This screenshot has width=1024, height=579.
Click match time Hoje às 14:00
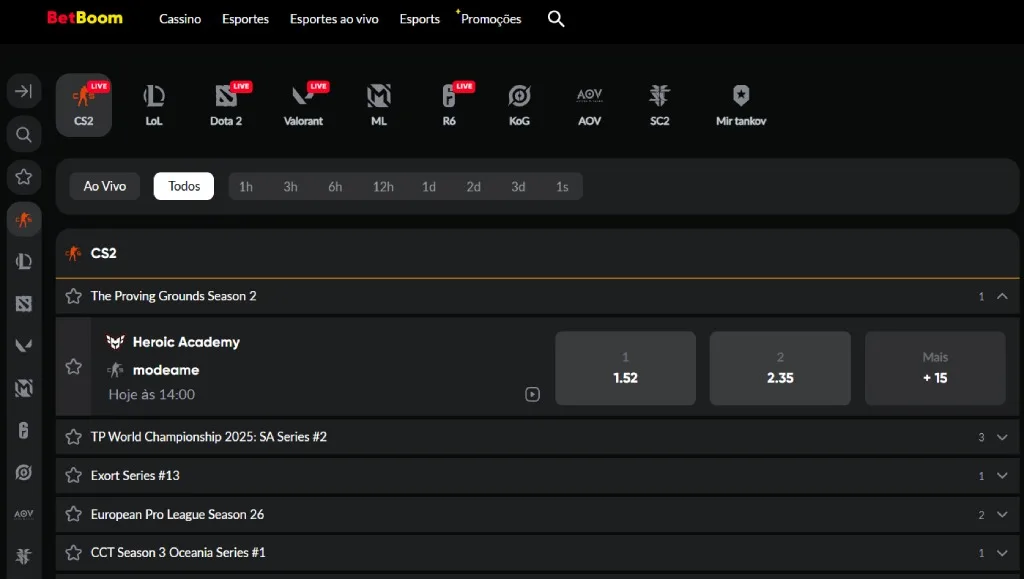152,394
